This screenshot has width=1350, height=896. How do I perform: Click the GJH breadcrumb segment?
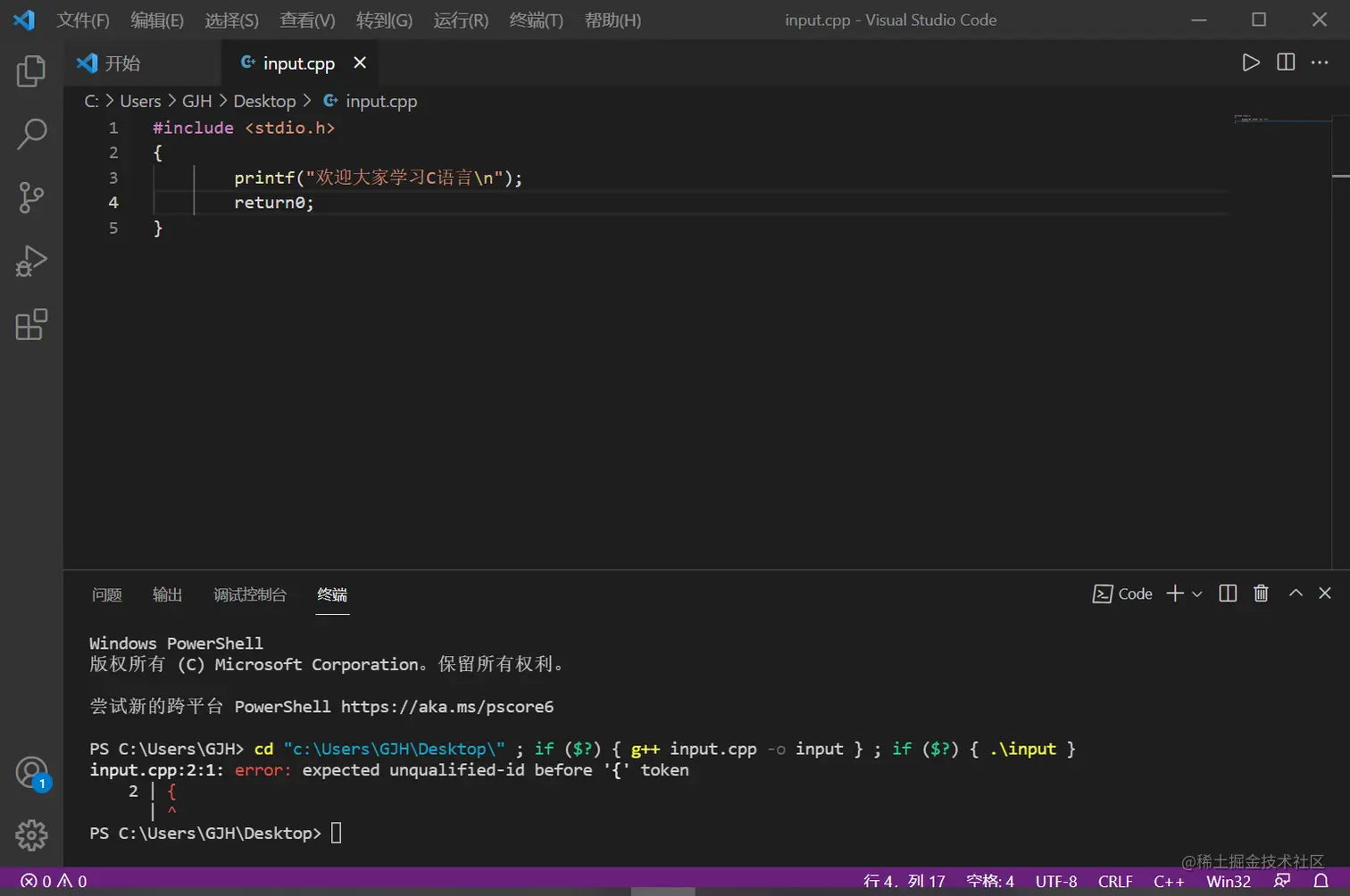point(196,101)
